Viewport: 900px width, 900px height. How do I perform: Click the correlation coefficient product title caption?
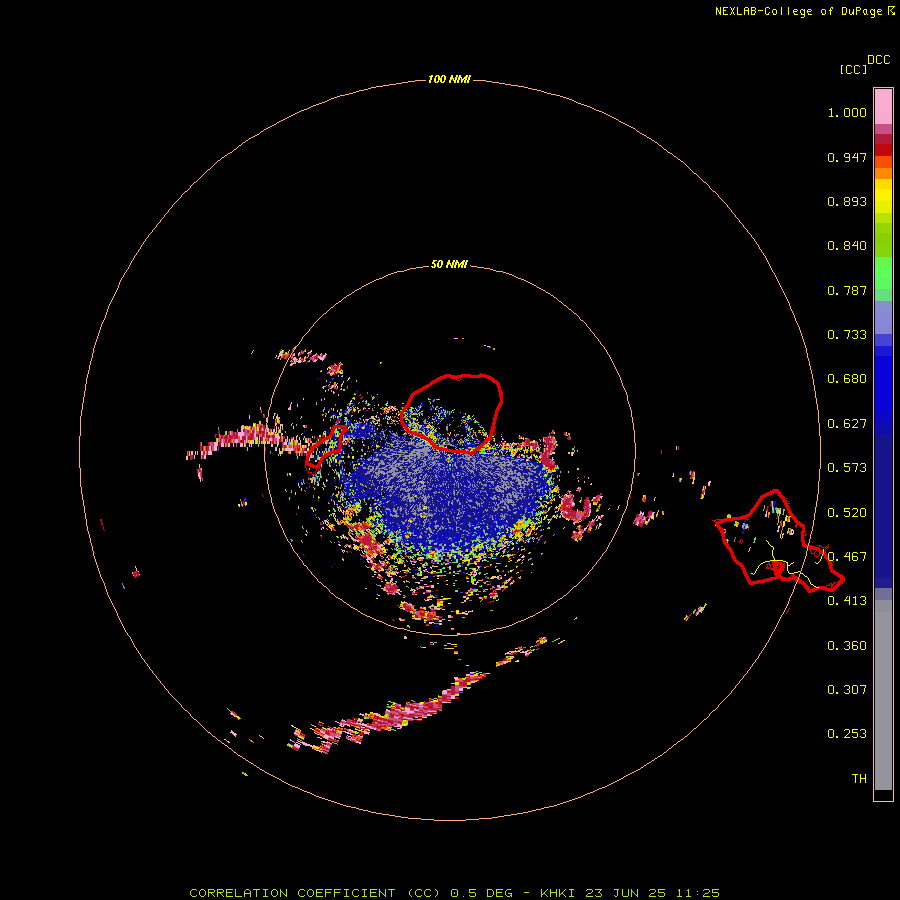pyautogui.click(x=454, y=893)
